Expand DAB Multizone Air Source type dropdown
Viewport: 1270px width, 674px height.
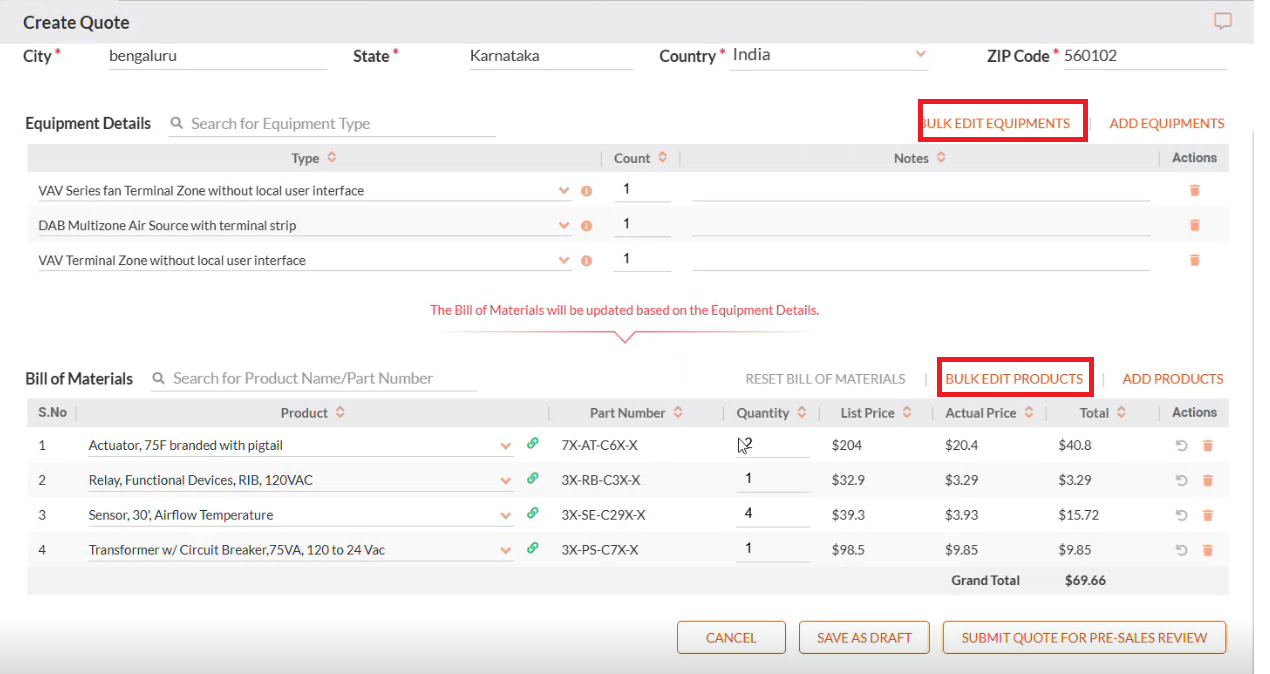(x=564, y=225)
